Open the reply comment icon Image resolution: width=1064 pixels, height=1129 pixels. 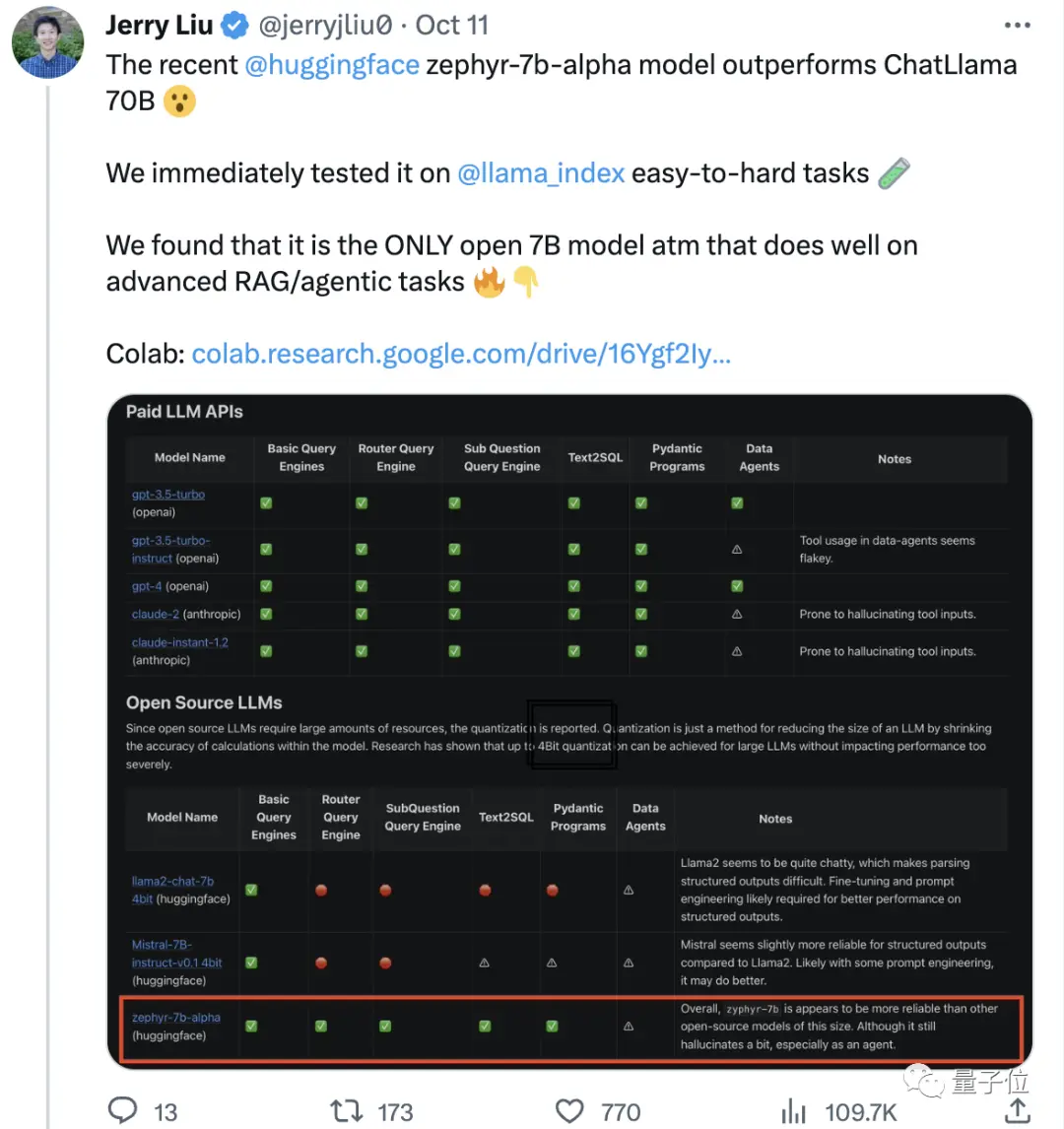click(122, 1110)
